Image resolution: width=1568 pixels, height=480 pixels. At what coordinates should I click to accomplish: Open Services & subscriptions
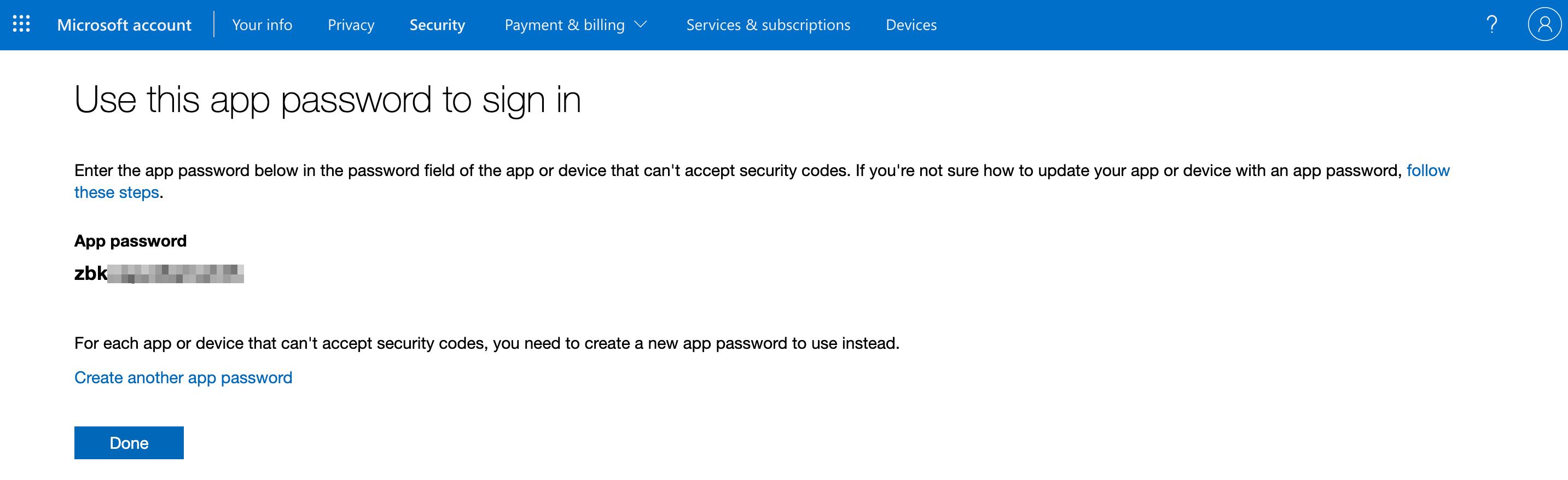768,25
